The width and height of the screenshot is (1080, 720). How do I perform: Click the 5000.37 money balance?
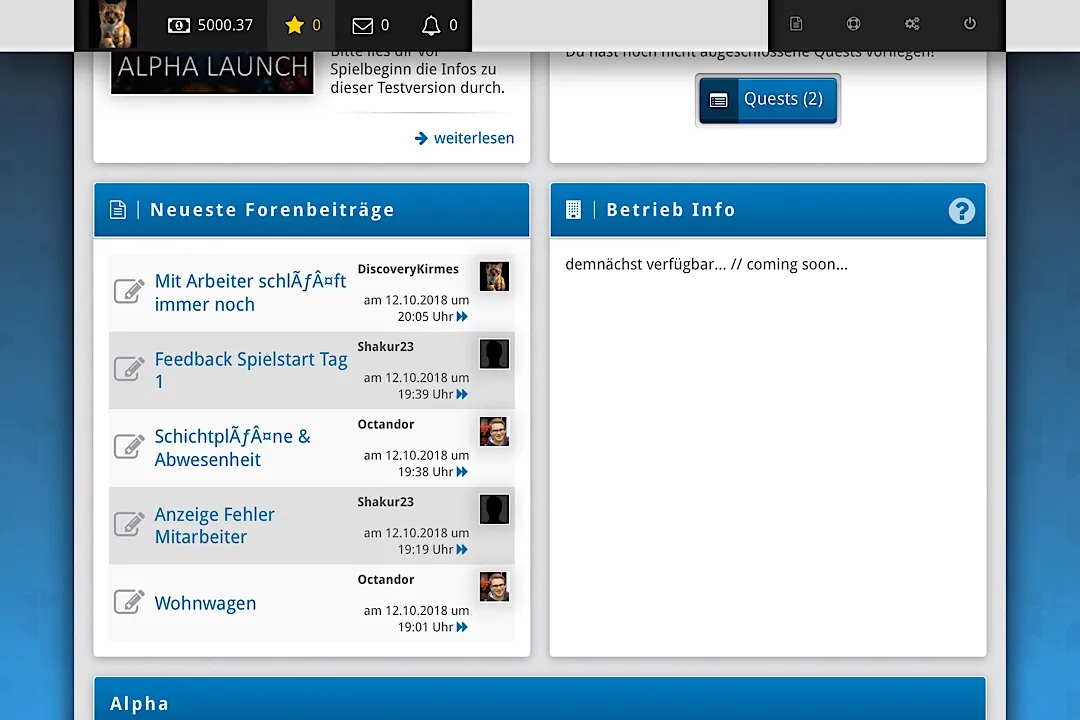click(211, 25)
